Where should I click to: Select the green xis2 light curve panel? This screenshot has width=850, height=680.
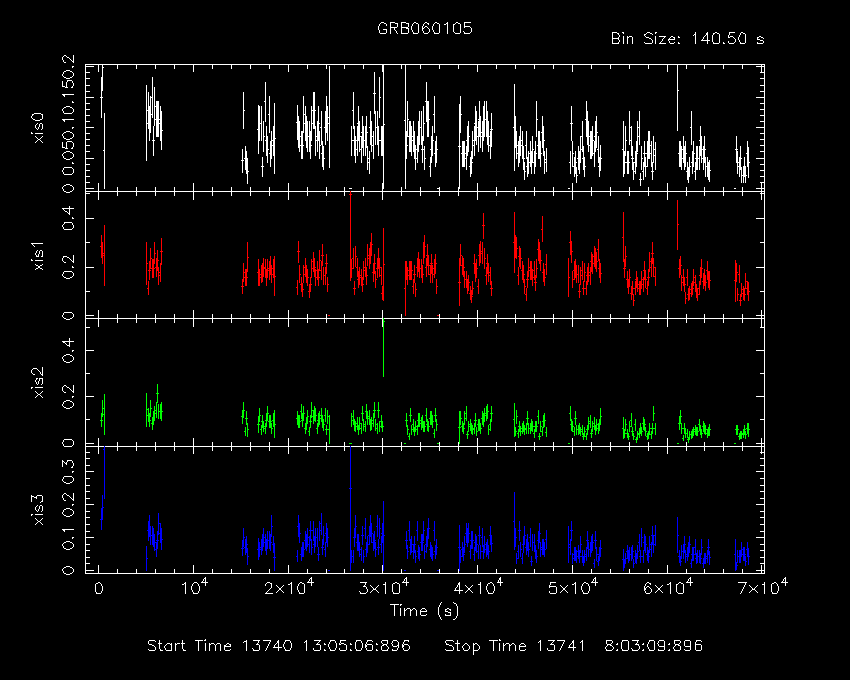(424, 382)
